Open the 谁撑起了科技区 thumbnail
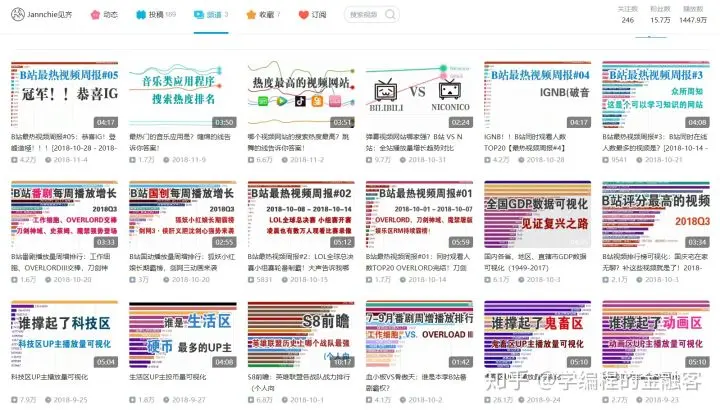The image size is (720, 410). (x=65, y=335)
